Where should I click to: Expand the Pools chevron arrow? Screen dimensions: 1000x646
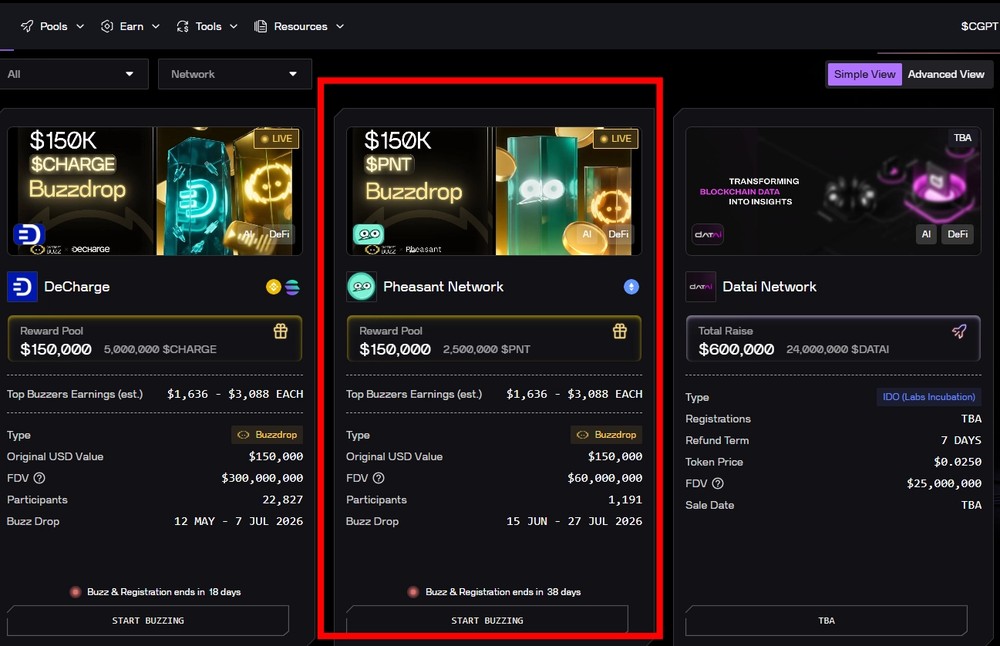[80, 26]
